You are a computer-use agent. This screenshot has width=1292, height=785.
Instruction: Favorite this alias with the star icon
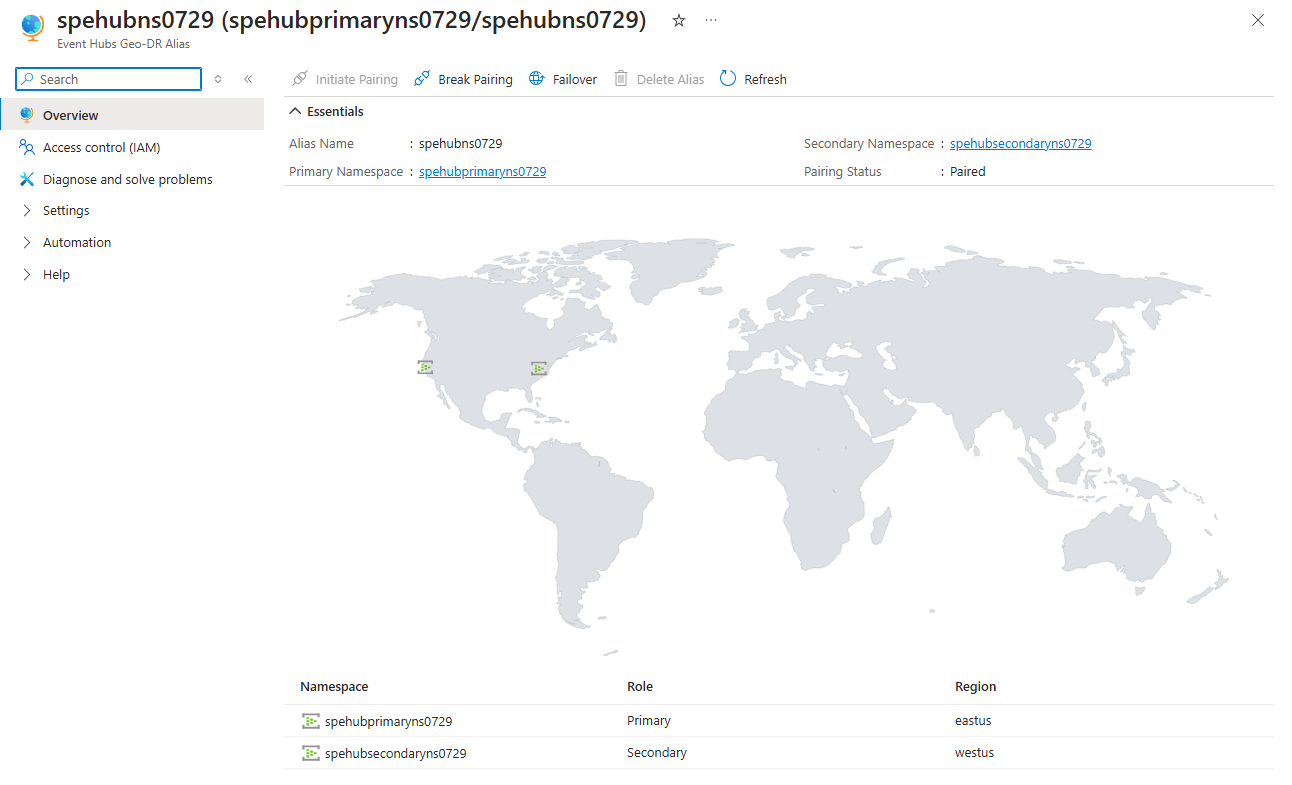point(679,21)
